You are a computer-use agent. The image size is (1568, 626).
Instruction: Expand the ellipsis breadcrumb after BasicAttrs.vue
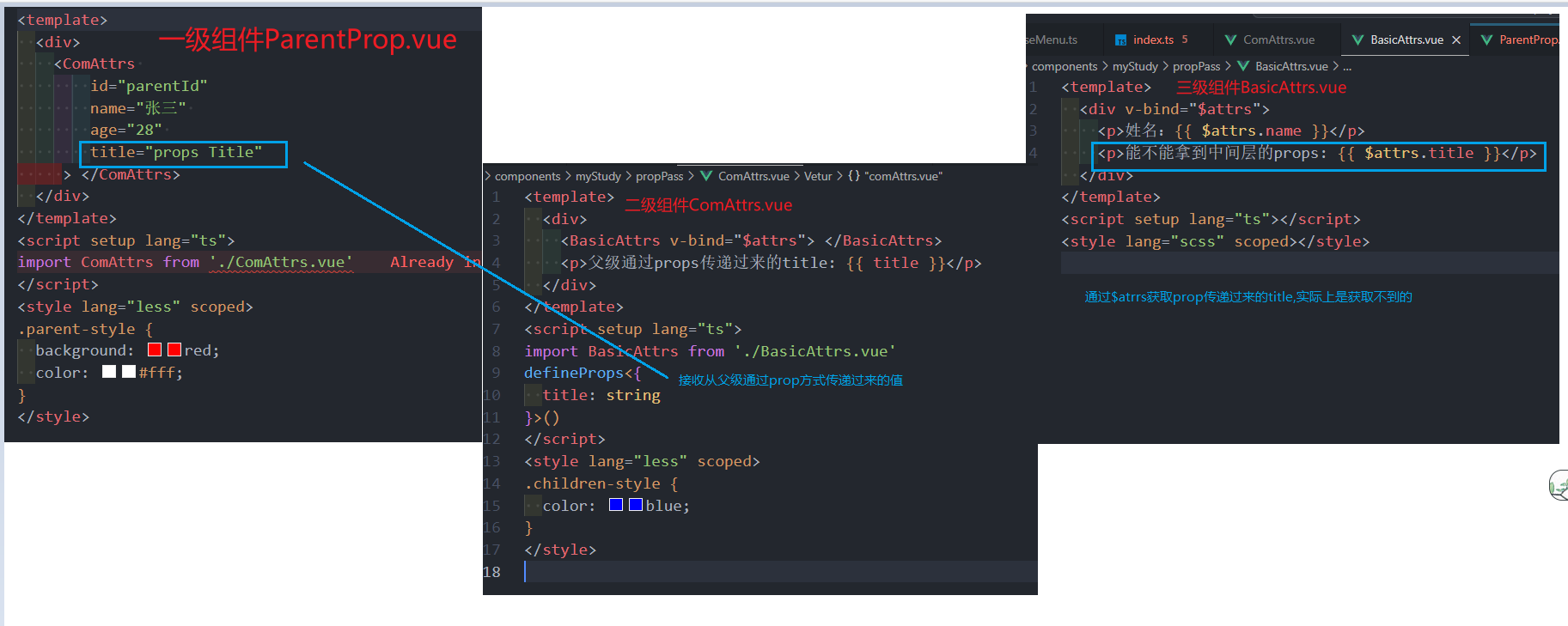1347,66
